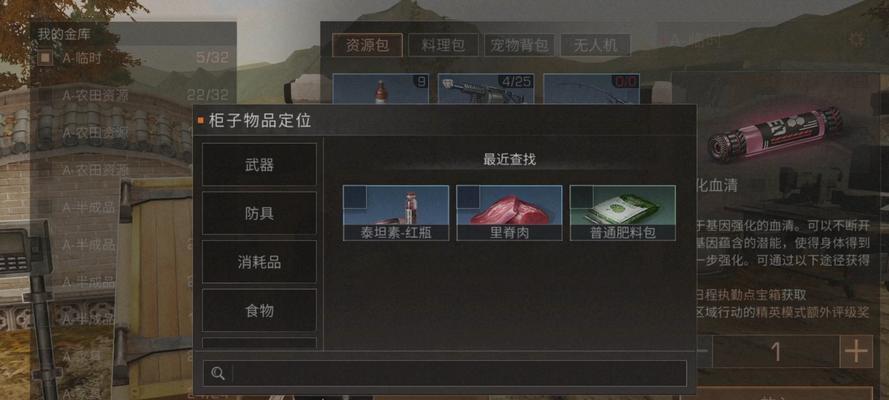Open the 防具 category
889x400 pixels.
259,213
